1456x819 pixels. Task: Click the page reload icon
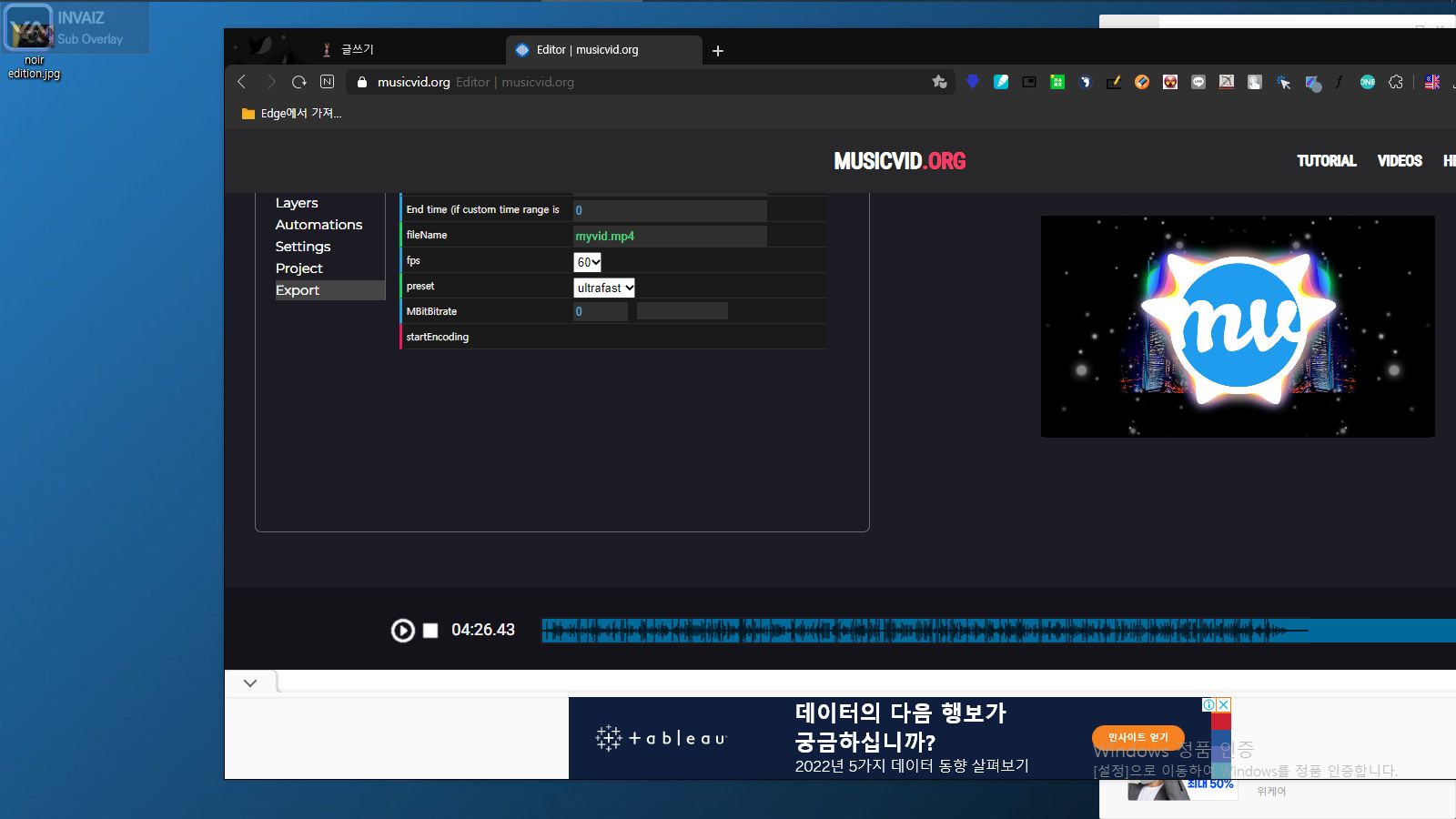[299, 82]
